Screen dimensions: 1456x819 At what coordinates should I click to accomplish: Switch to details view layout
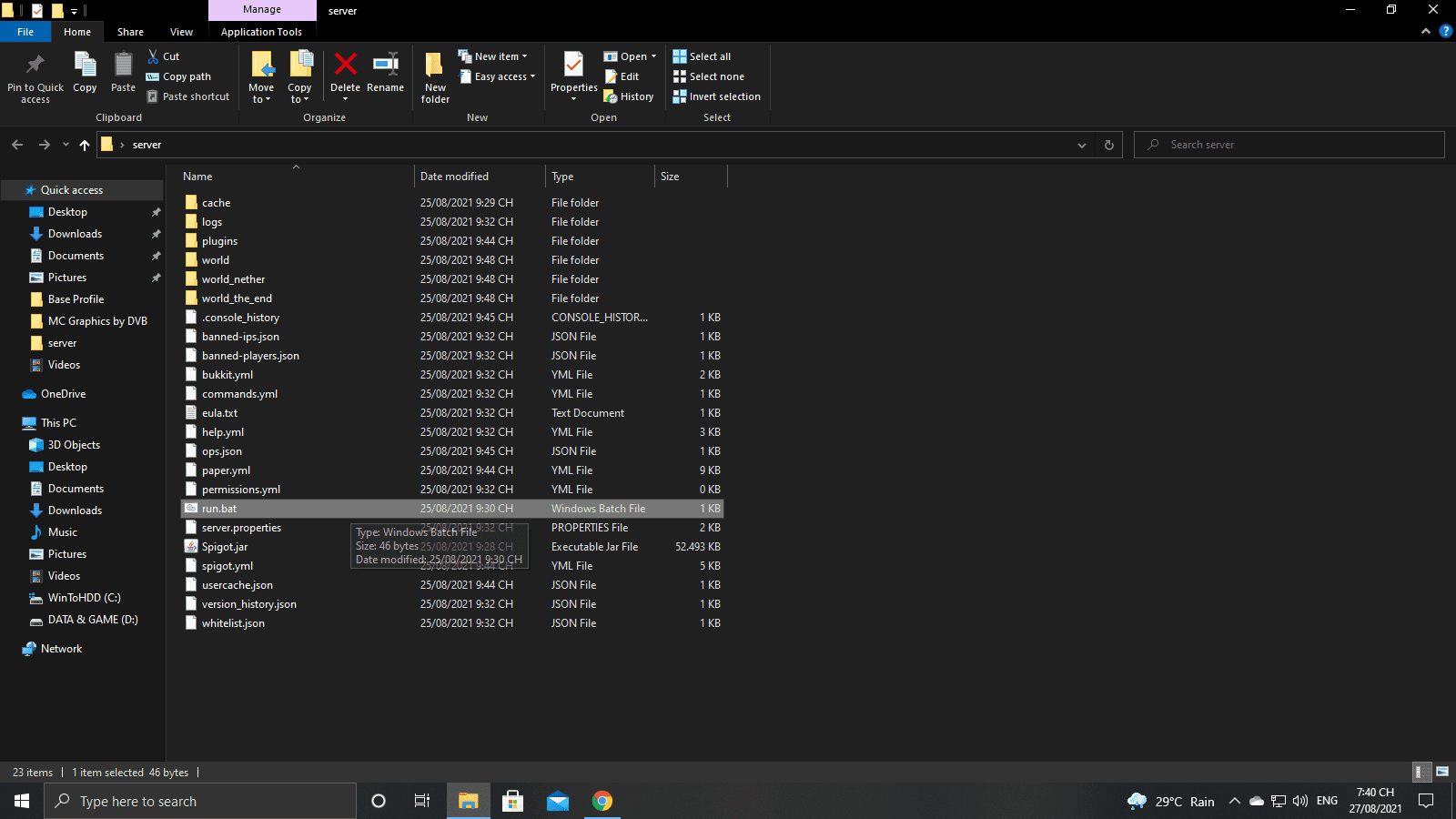point(1420,772)
